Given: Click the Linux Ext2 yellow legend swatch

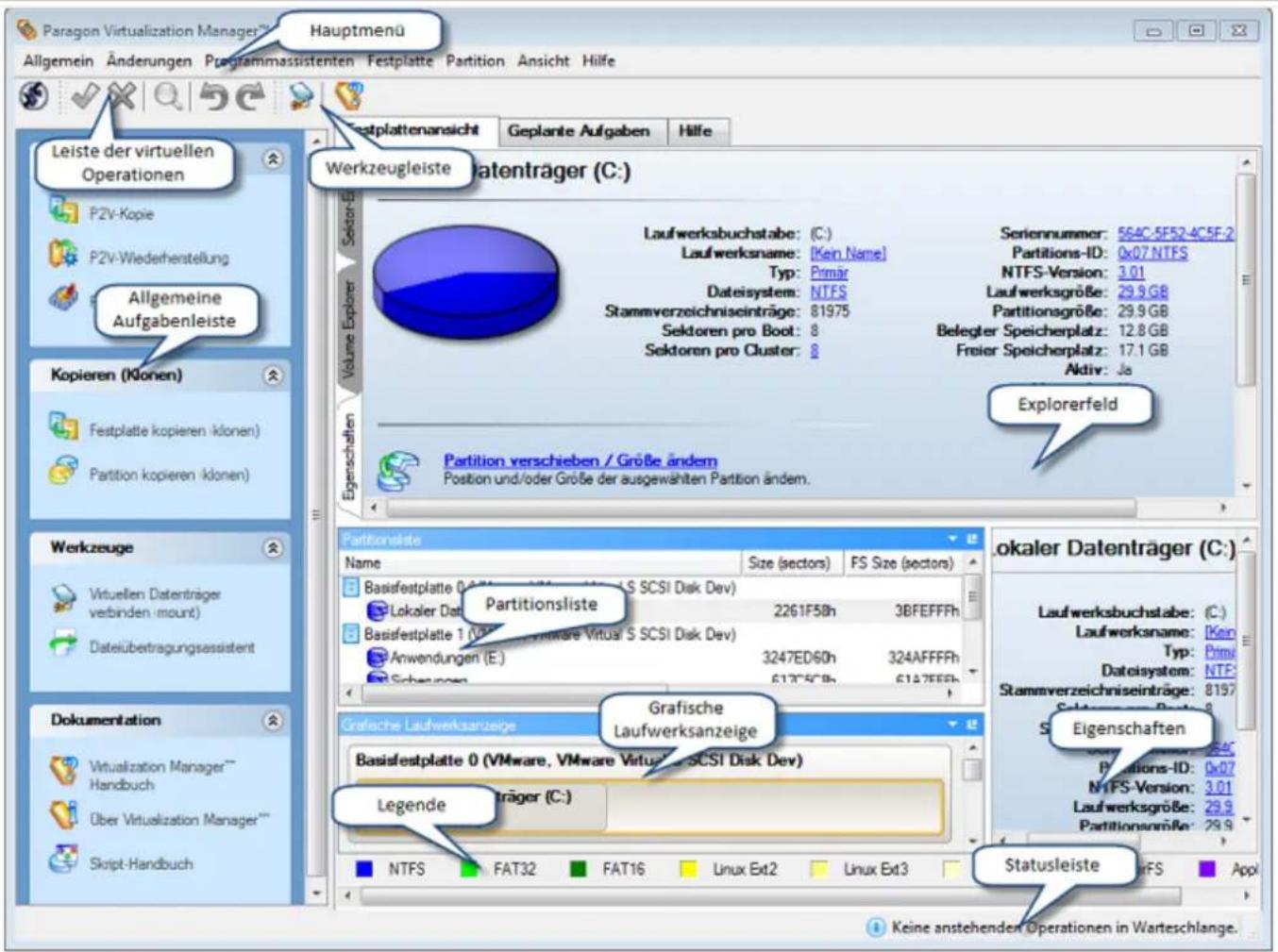Looking at the screenshot, I should click(688, 869).
